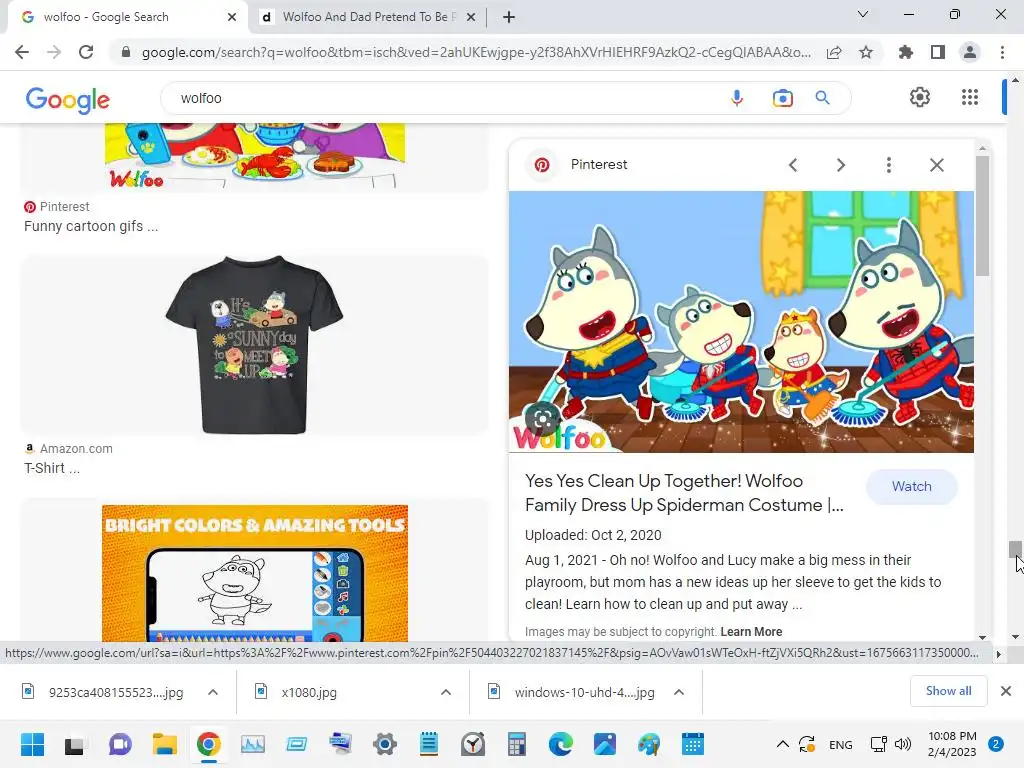Open the Learn More copyright link
This screenshot has width=1024, height=768.
[x=751, y=632]
